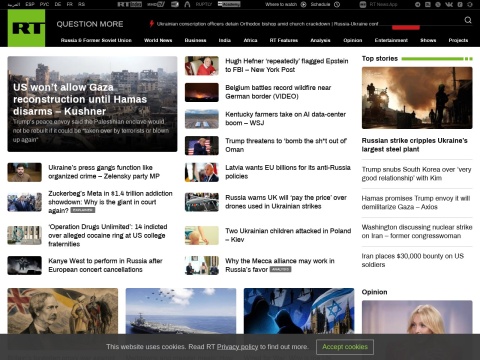Open Russia & Former Soviet Union section
Screen dimensions: 480x360
(x=96, y=40)
